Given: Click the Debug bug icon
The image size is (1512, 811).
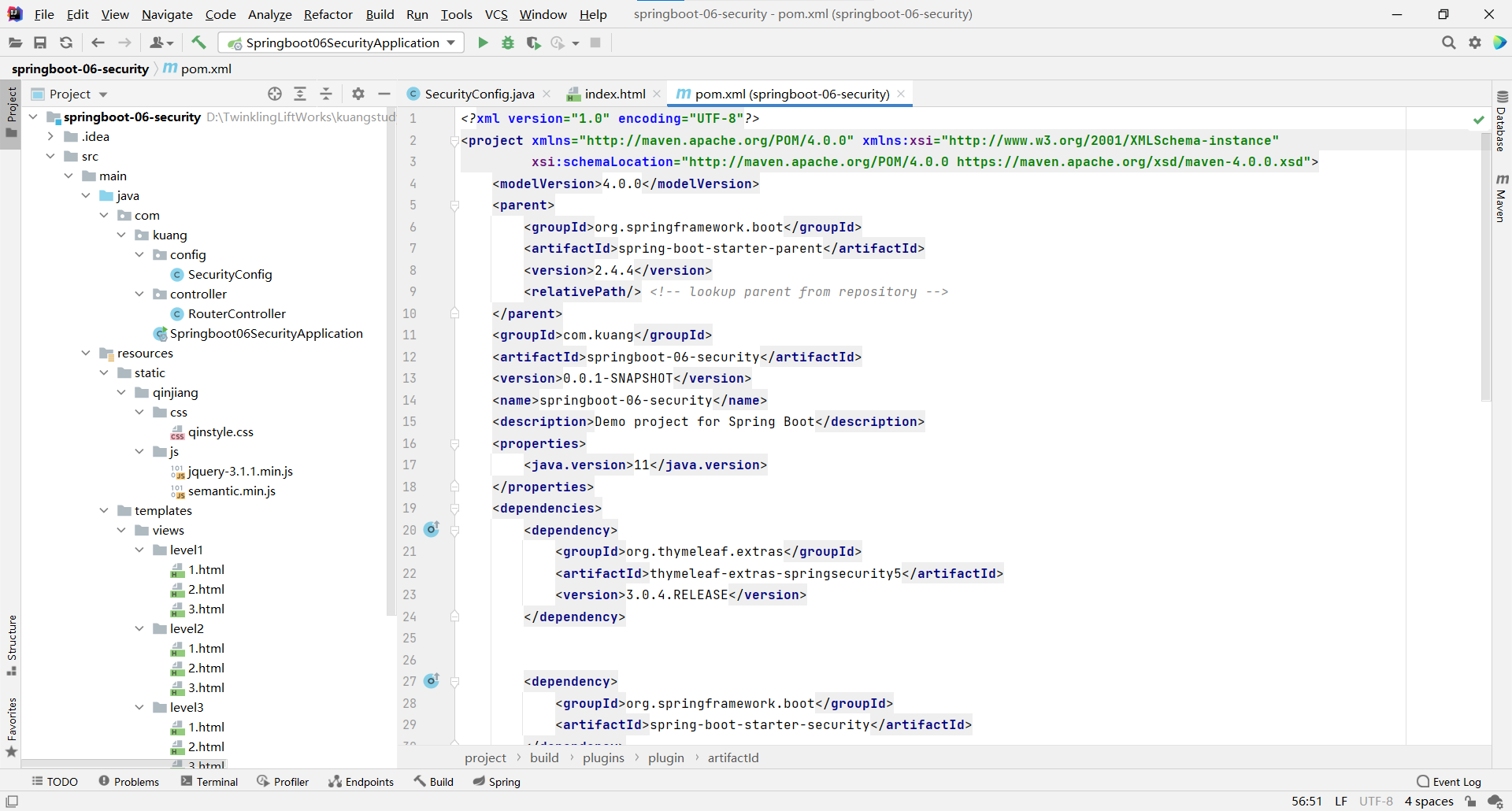Looking at the screenshot, I should pyautogui.click(x=508, y=43).
